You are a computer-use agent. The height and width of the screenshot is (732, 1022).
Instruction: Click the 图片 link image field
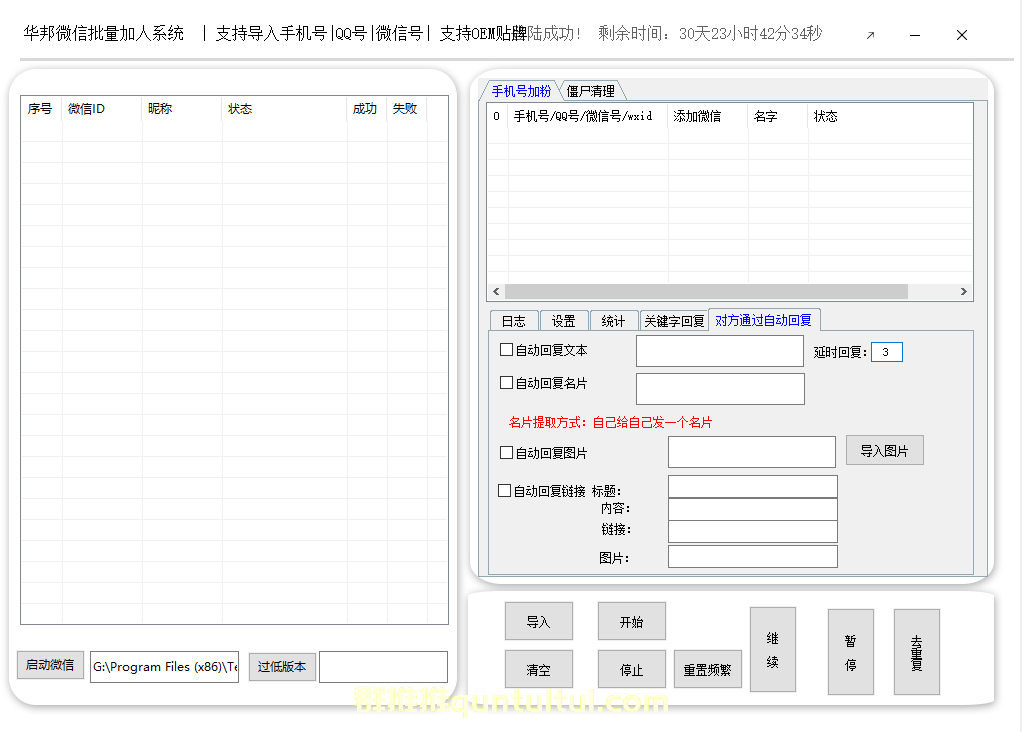click(x=753, y=557)
